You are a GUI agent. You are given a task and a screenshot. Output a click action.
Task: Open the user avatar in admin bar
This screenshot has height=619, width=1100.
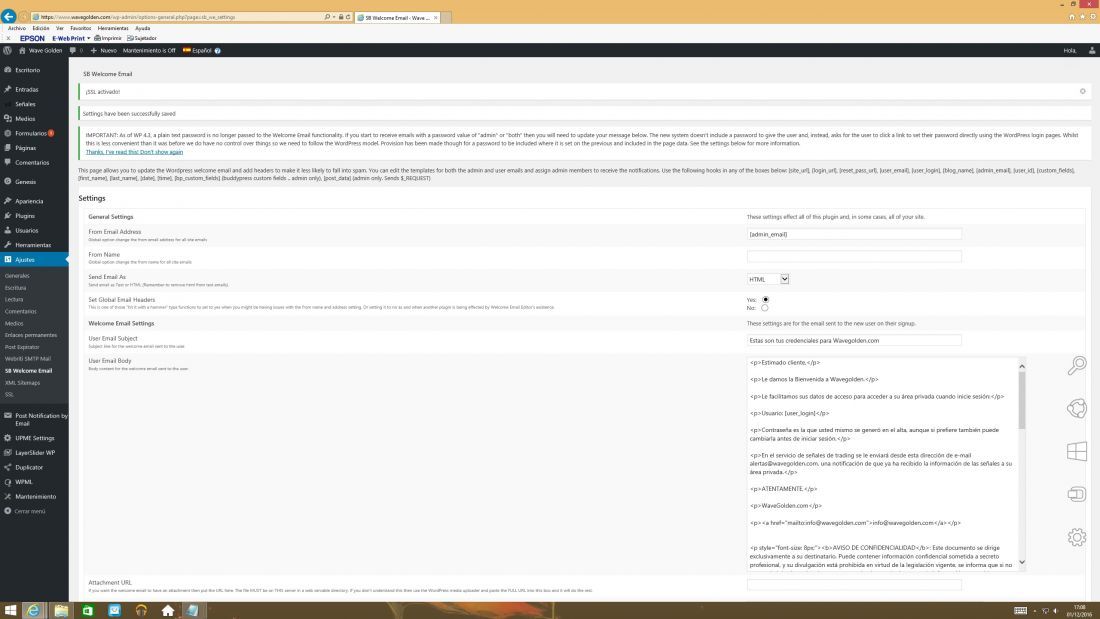(1092, 51)
